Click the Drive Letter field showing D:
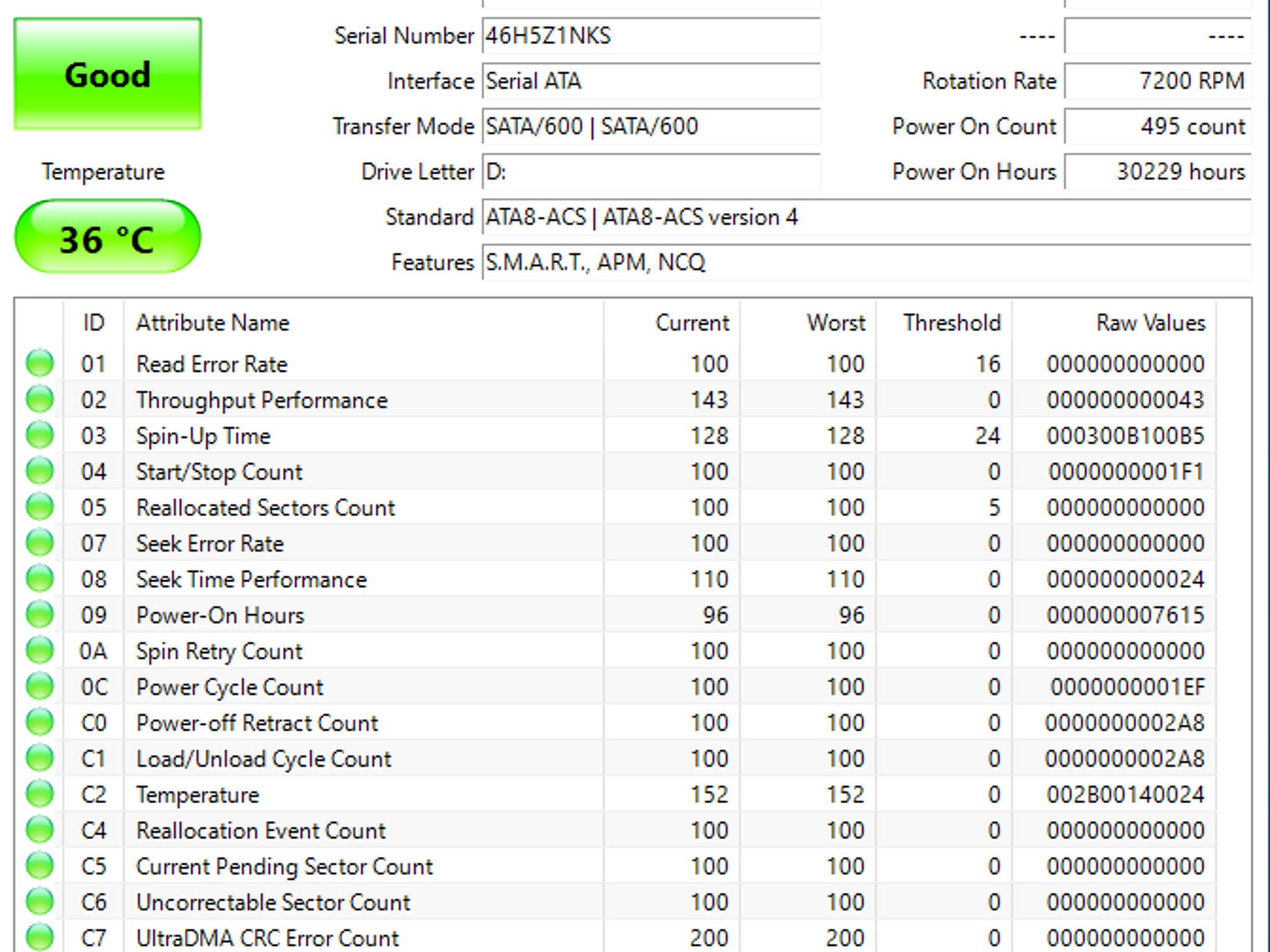The height and width of the screenshot is (952, 1270). click(651, 172)
